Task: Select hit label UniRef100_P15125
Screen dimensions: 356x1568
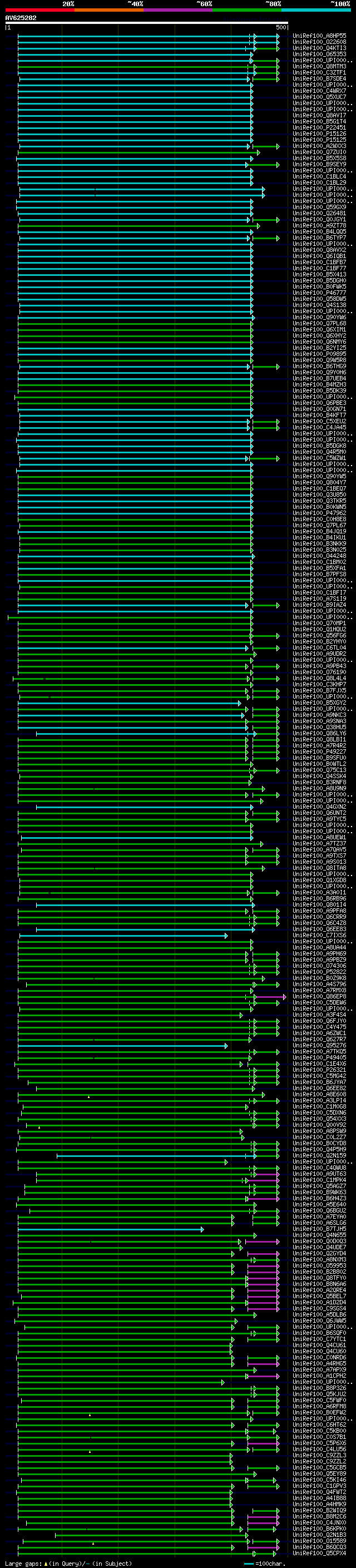Action: click(319, 140)
